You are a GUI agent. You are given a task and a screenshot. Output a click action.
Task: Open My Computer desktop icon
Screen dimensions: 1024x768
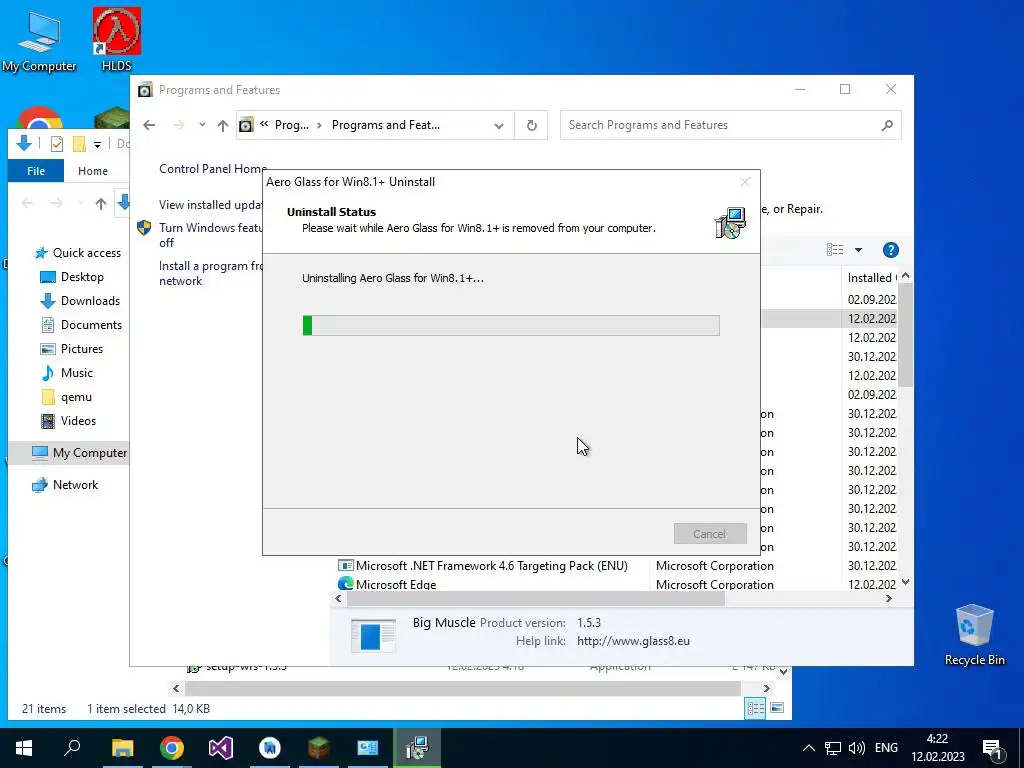point(39,40)
